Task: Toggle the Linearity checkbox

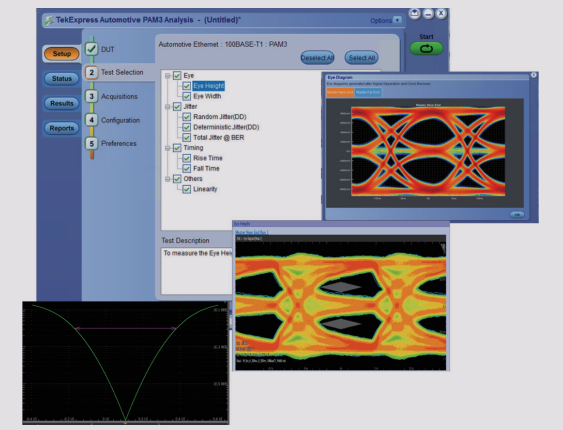Action: (186, 189)
